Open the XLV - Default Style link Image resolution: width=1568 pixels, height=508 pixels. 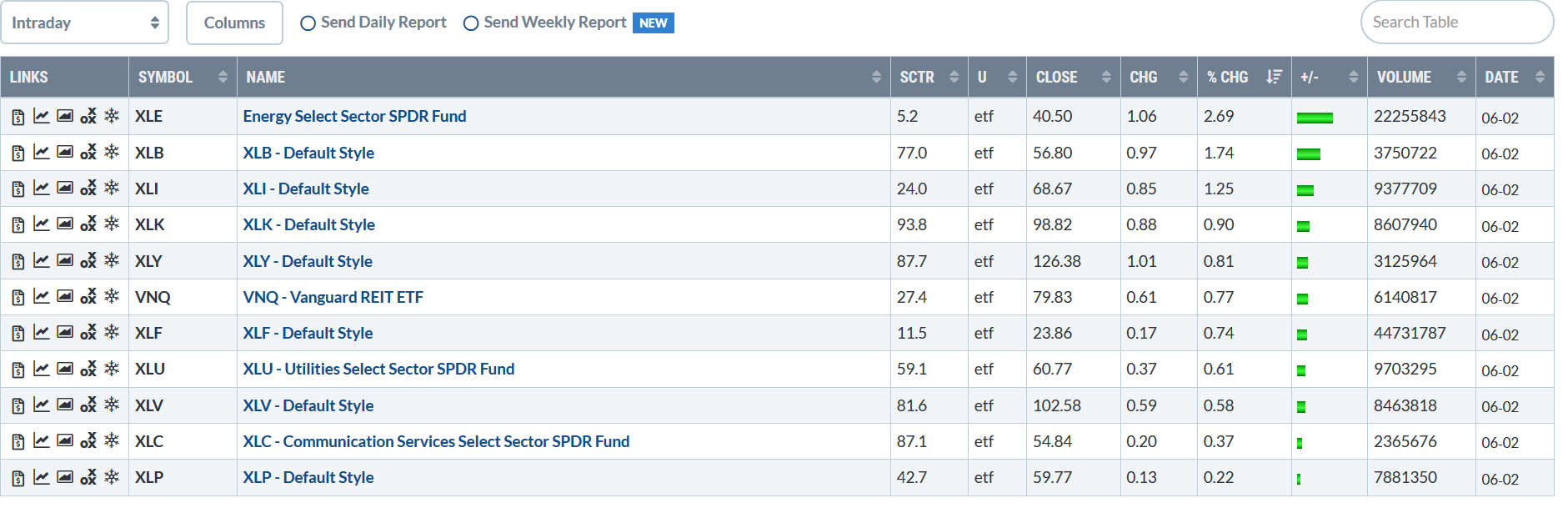coord(308,405)
